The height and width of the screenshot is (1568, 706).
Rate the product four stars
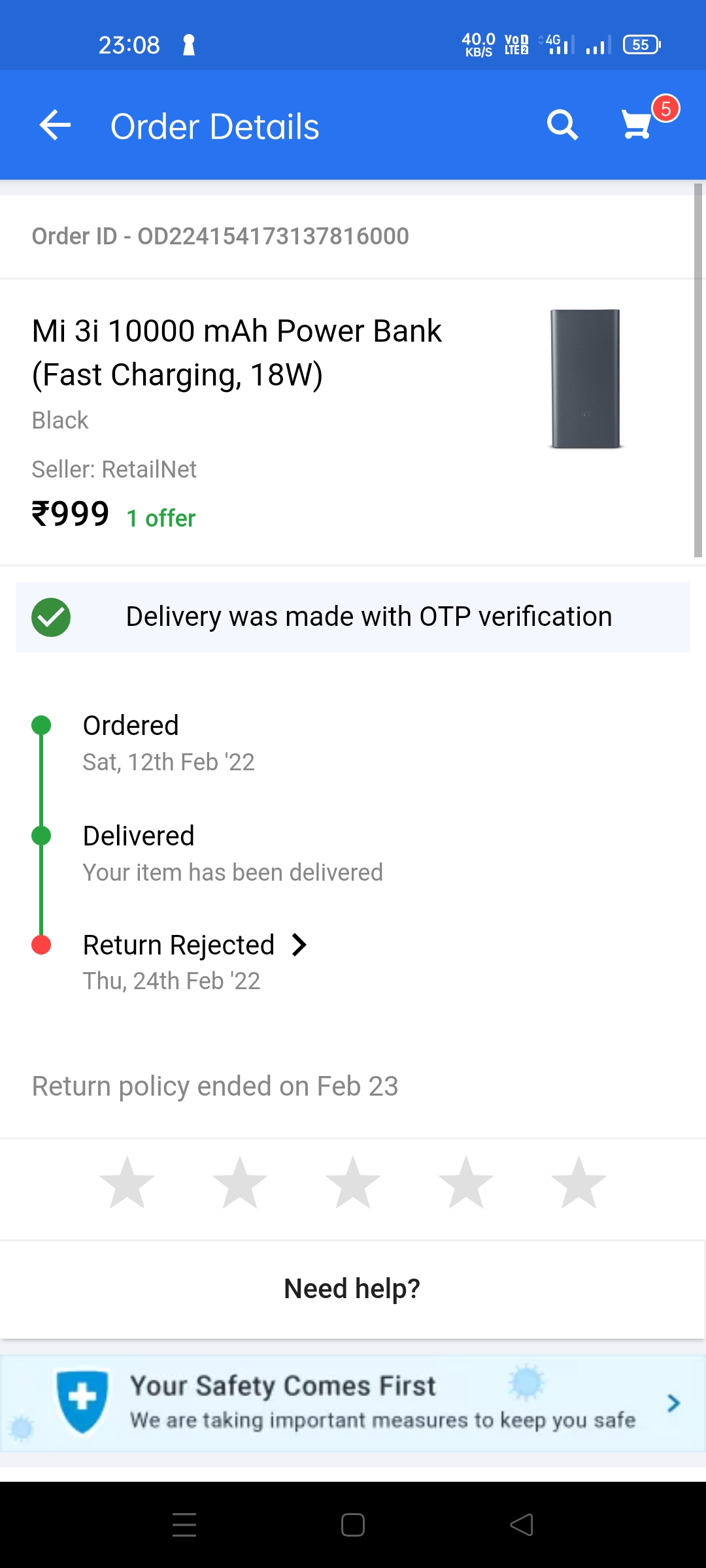[x=465, y=1183]
